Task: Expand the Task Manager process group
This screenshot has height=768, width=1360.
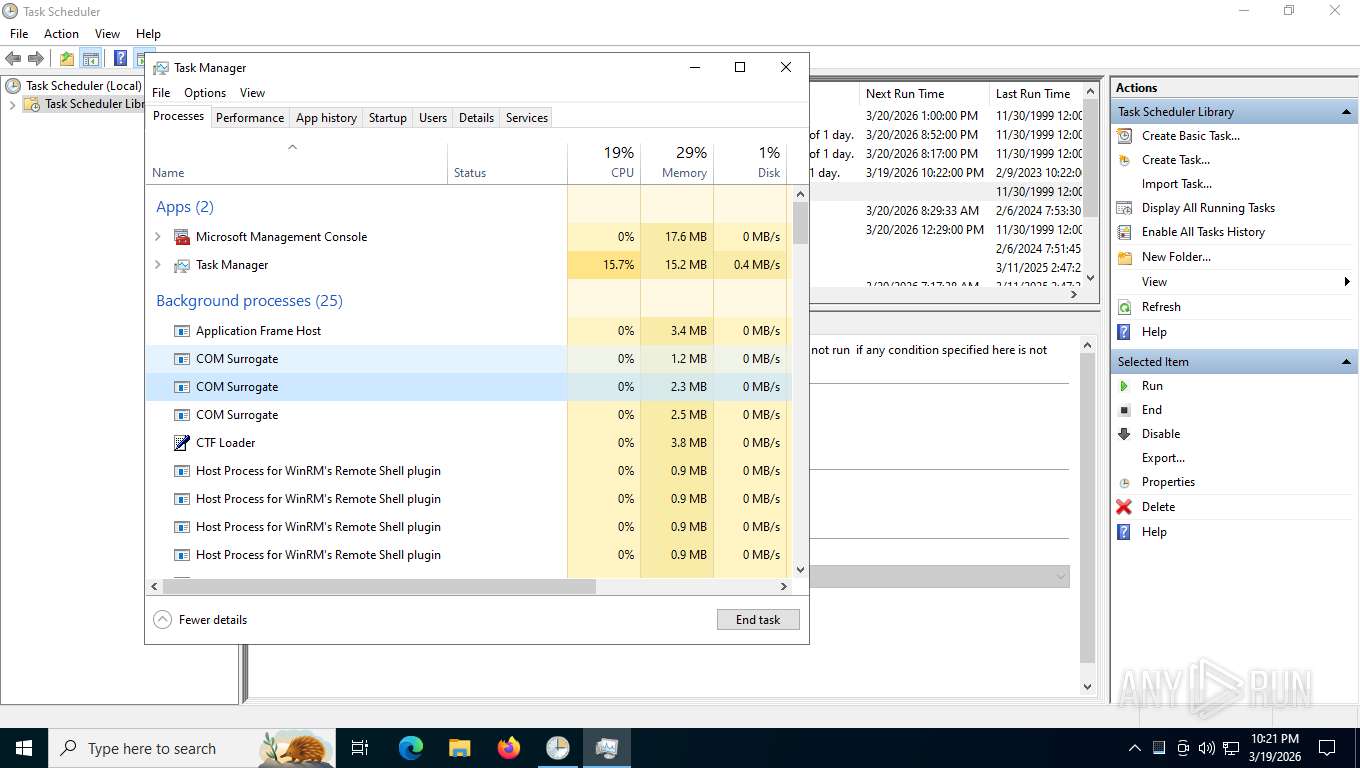Action: (158, 265)
